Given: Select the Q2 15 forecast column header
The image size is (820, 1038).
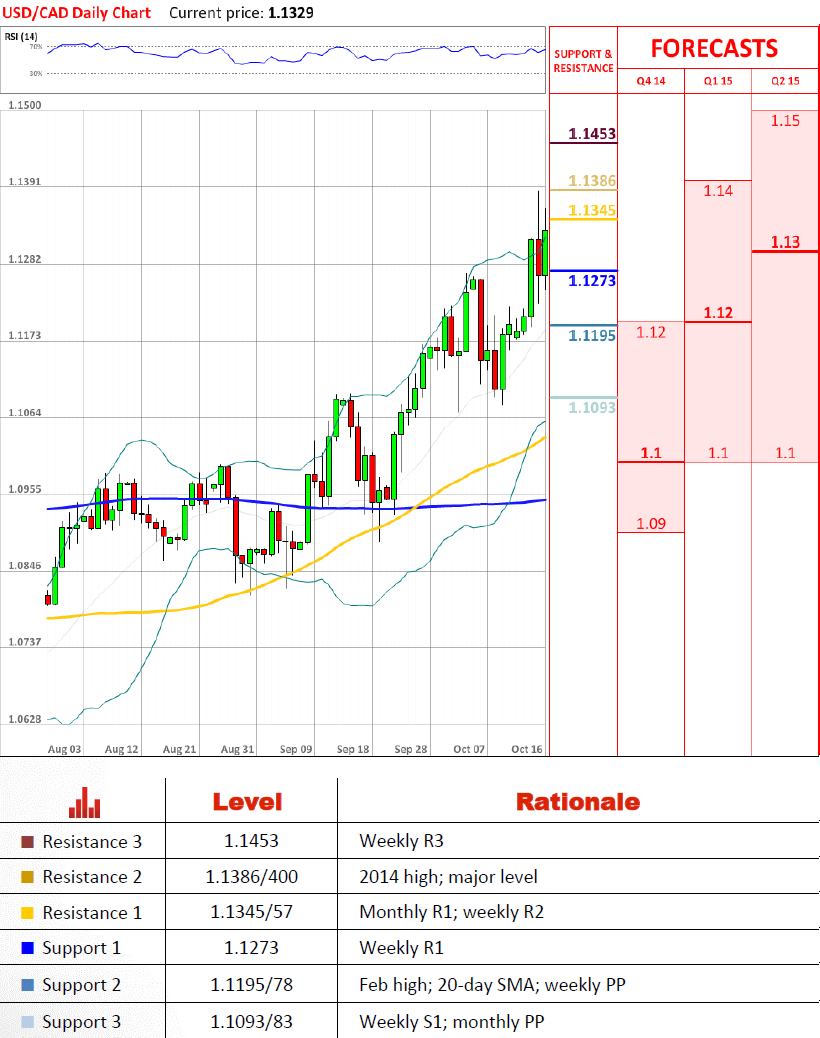Looking at the screenshot, I should (785, 81).
